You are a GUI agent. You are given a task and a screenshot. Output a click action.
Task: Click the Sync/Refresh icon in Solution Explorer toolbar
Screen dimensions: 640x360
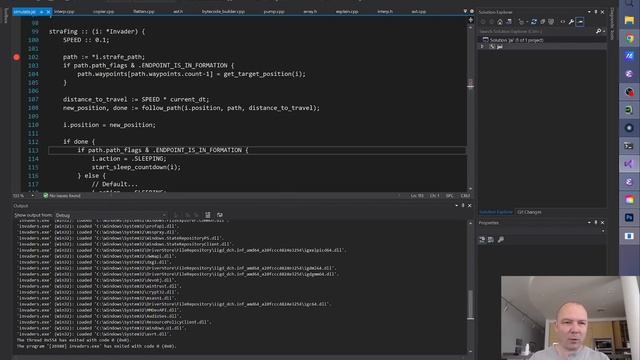click(533, 22)
